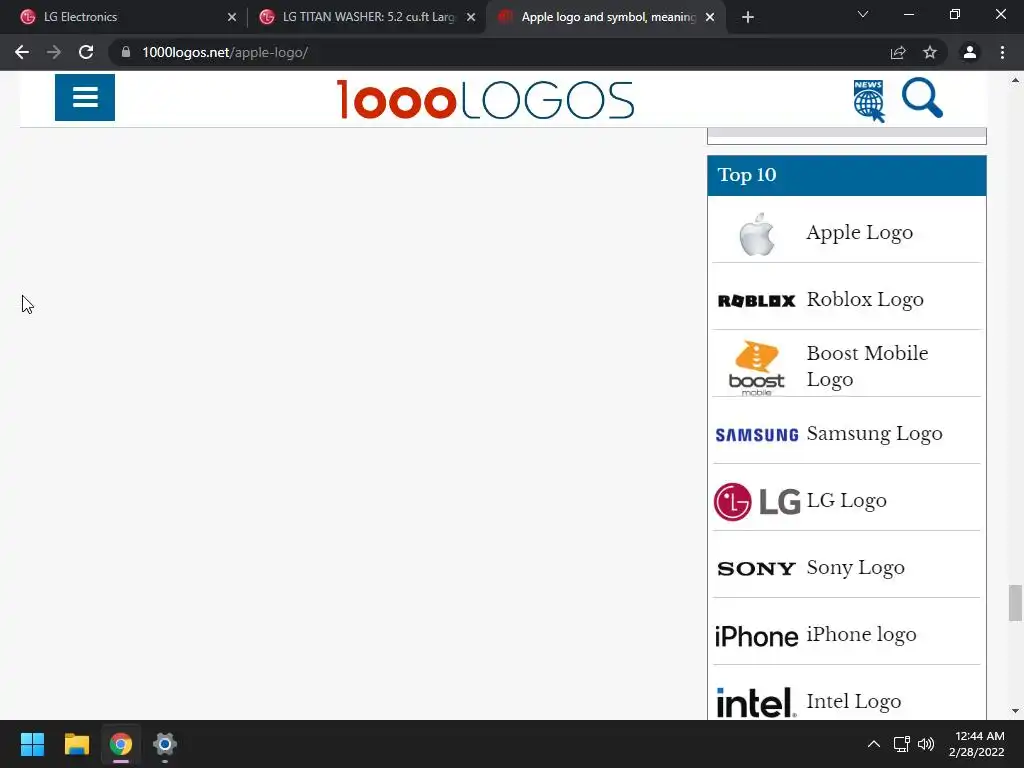Open the Apple Logo link

coord(859,232)
